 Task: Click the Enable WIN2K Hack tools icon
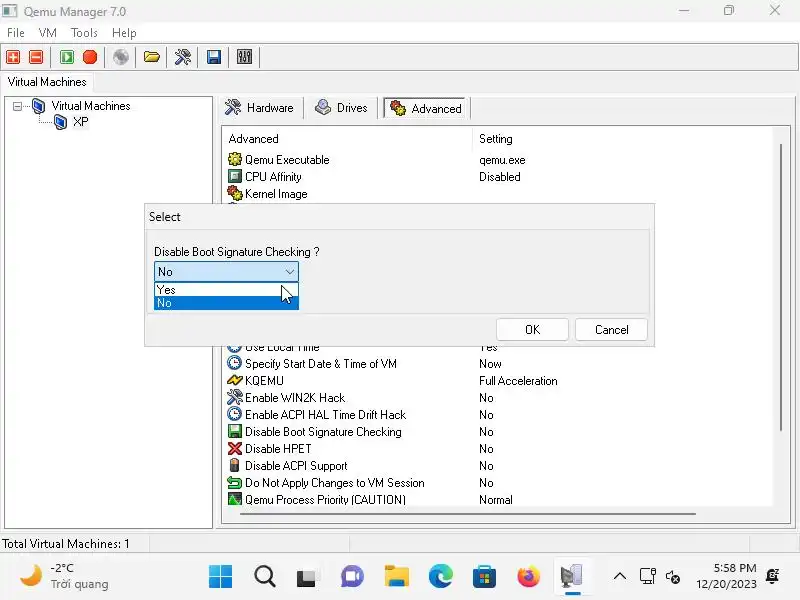pos(235,397)
